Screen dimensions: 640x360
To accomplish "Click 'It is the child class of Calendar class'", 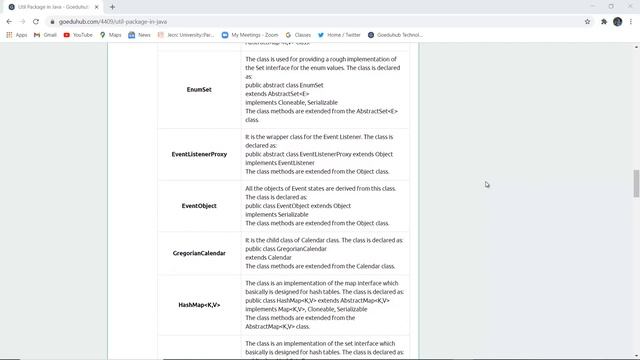I will (x=292, y=240).
